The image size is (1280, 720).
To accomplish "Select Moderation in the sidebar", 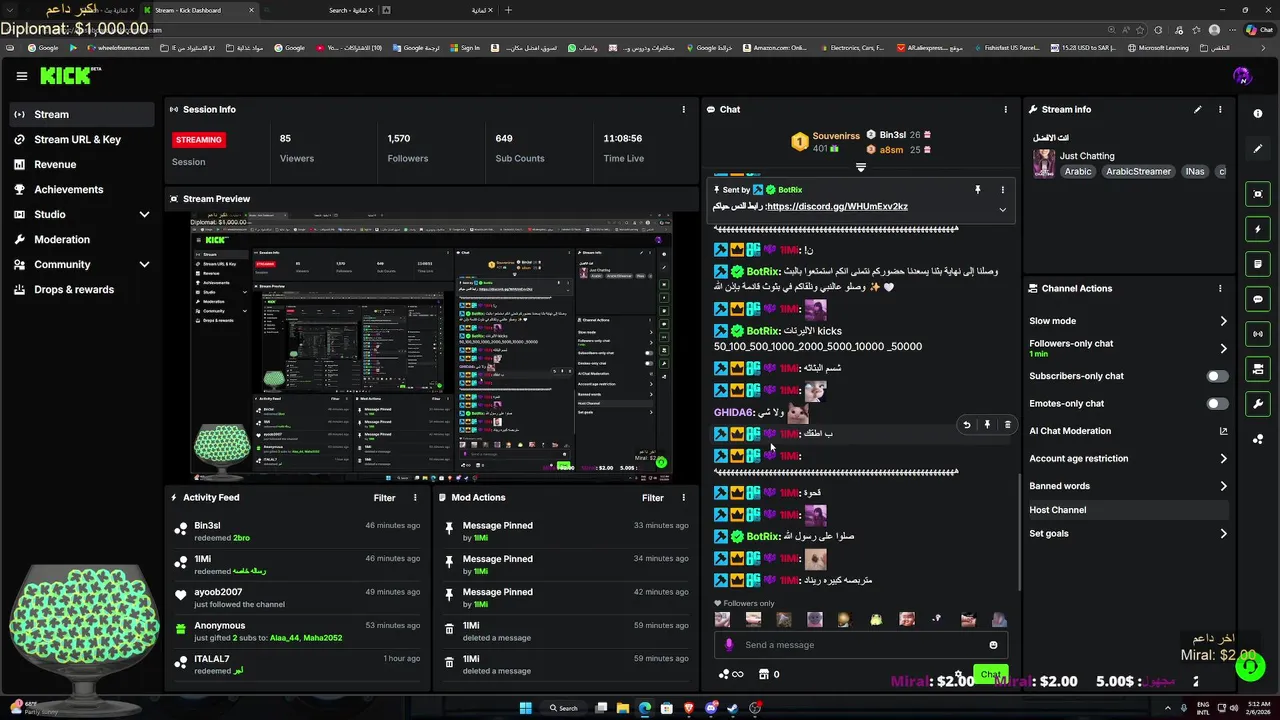I will (x=82, y=239).
